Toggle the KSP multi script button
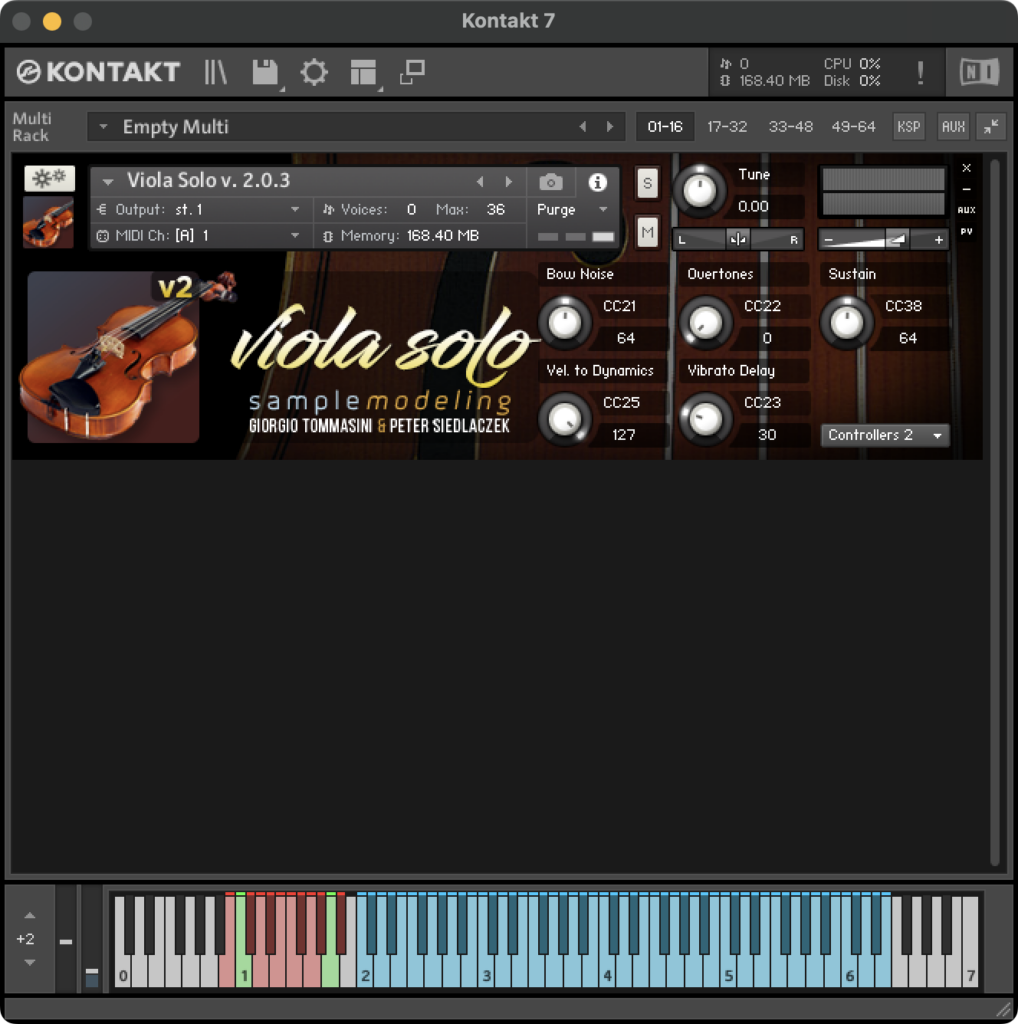This screenshot has width=1018, height=1024. 908,127
